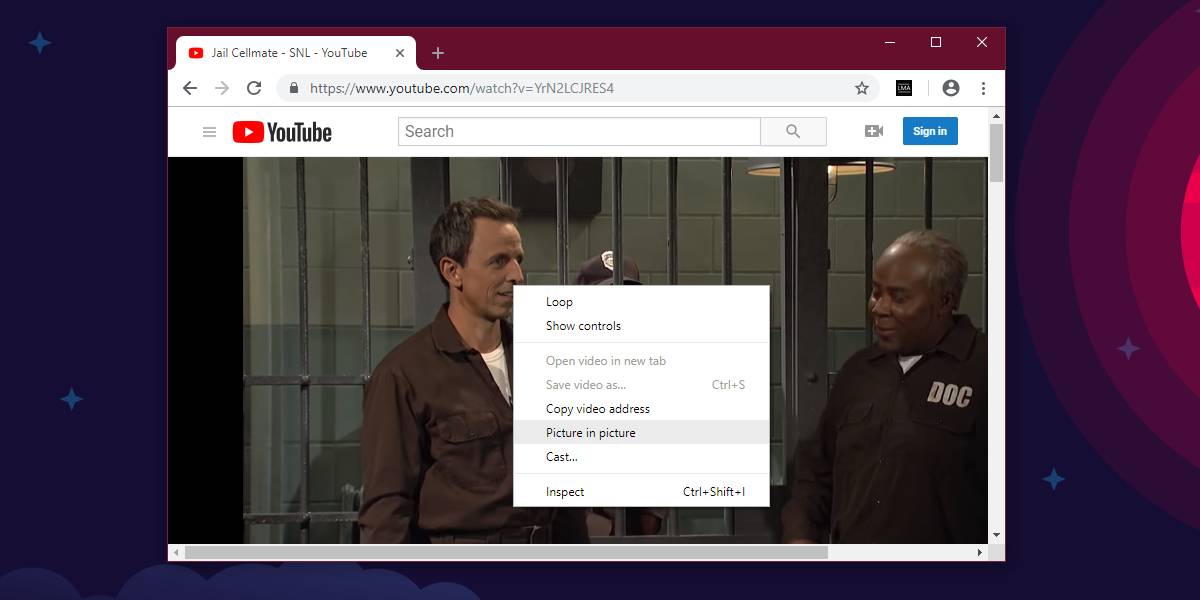1200x600 pixels.
Task: Focus the YouTube Search field
Action: coord(579,131)
